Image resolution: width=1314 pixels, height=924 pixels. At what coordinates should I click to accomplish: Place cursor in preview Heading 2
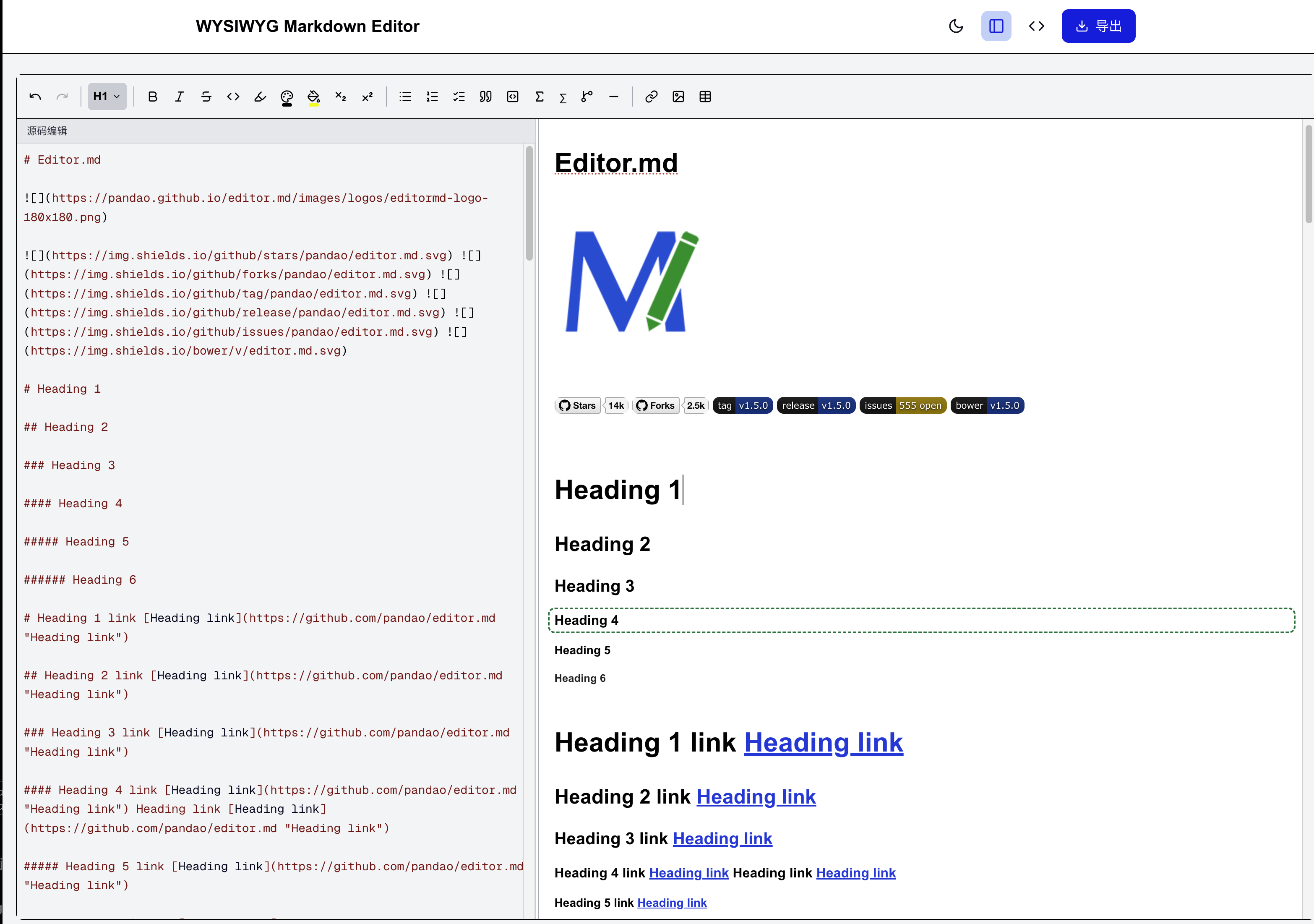602,544
